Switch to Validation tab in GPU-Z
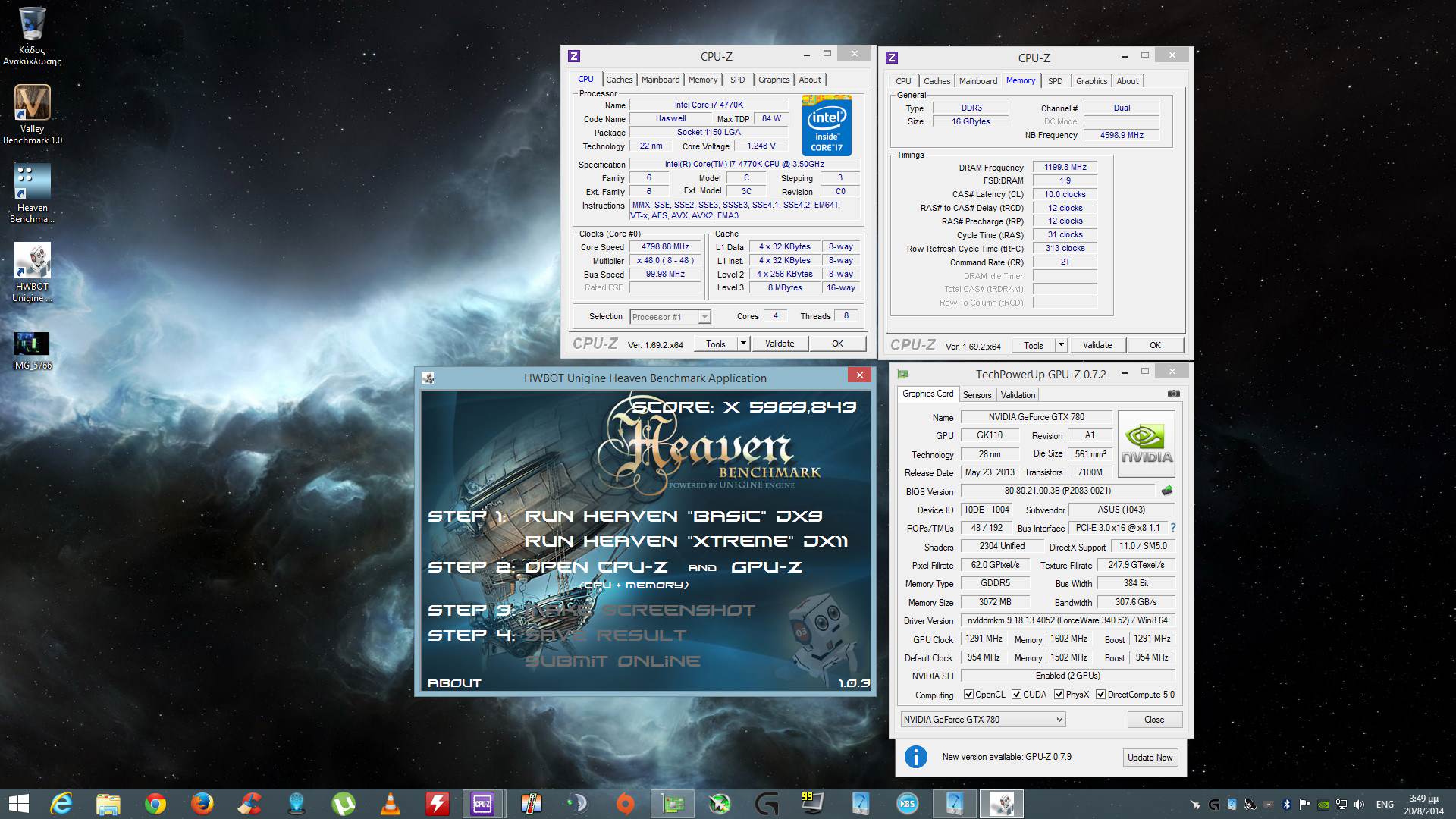 click(1018, 395)
